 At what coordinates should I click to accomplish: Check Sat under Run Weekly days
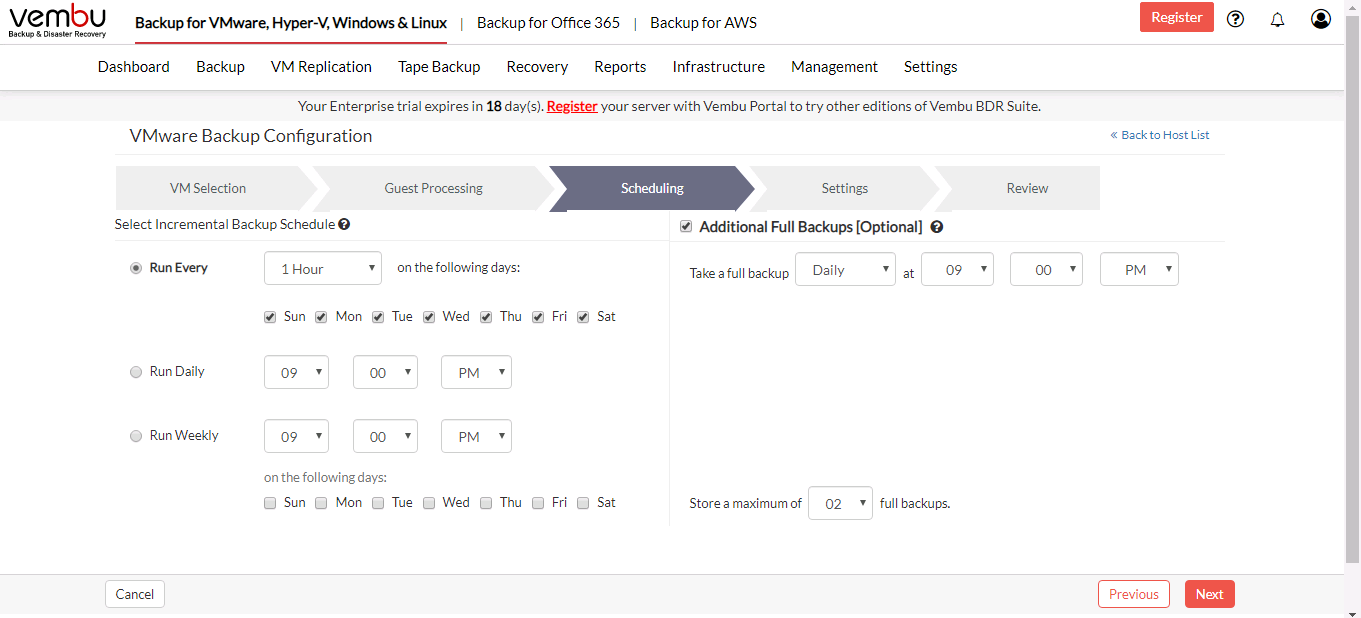pyautogui.click(x=583, y=503)
